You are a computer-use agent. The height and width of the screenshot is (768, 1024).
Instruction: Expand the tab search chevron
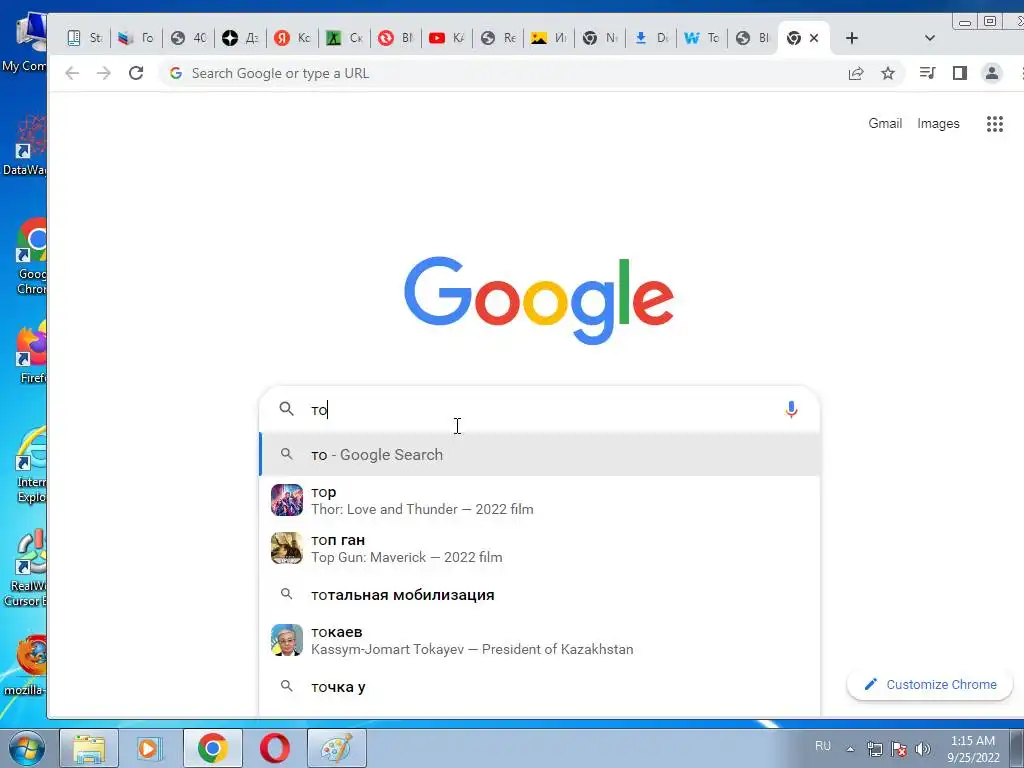point(929,38)
